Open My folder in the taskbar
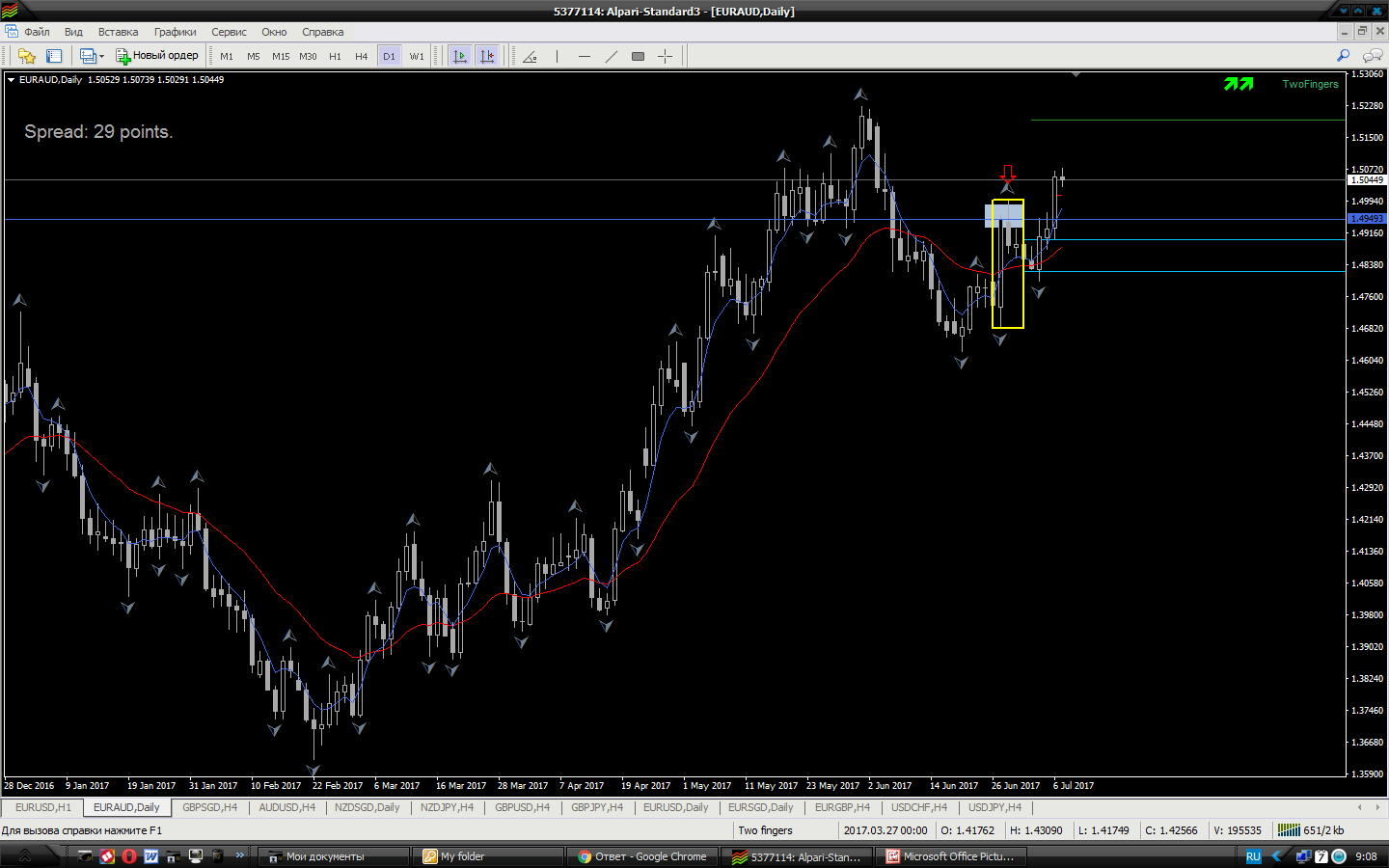1389x868 pixels. tap(488, 856)
